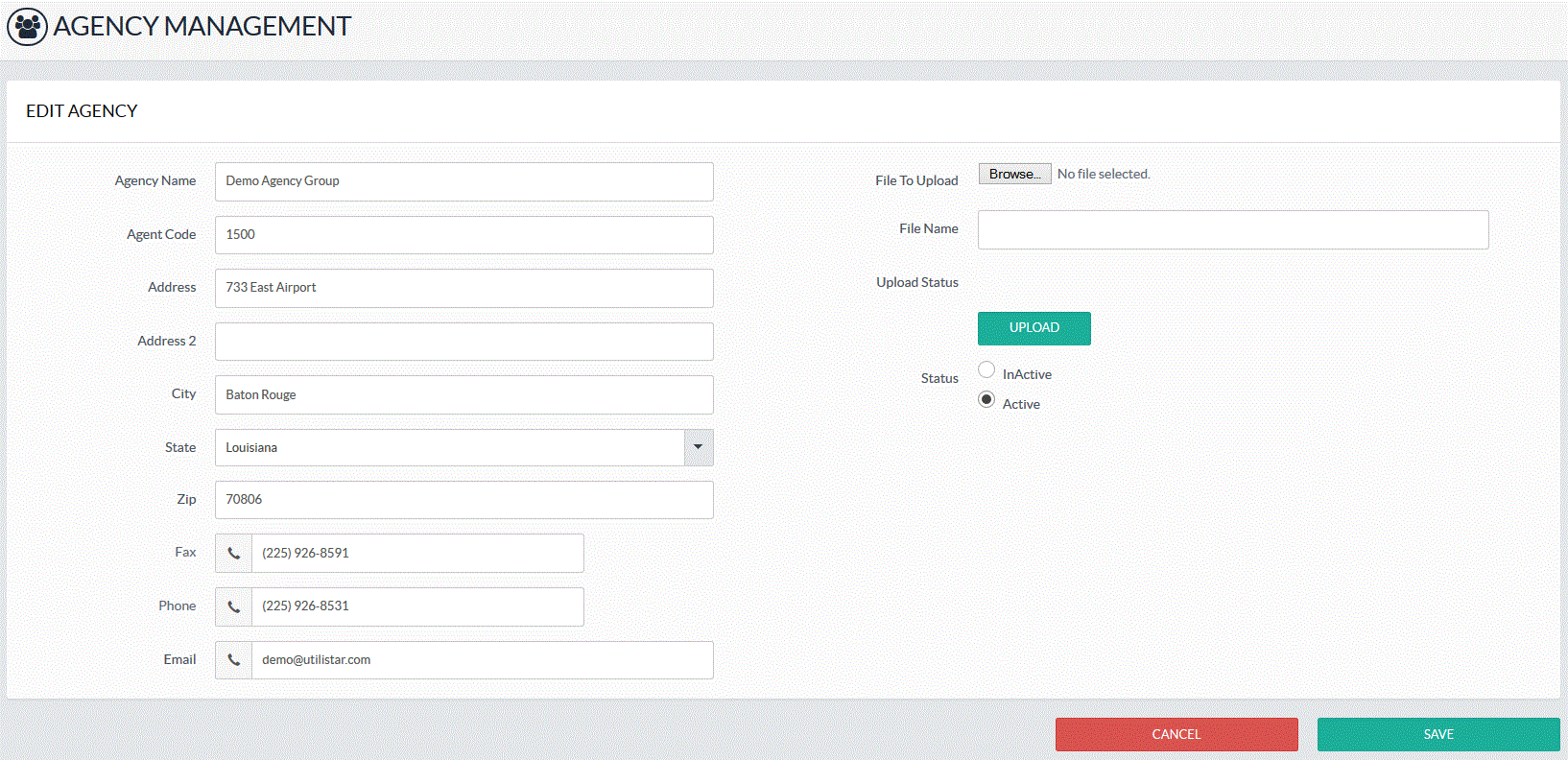Screen dimensions: 1568x760
Task: Click the 'Zip' label
Action: pos(186,499)
